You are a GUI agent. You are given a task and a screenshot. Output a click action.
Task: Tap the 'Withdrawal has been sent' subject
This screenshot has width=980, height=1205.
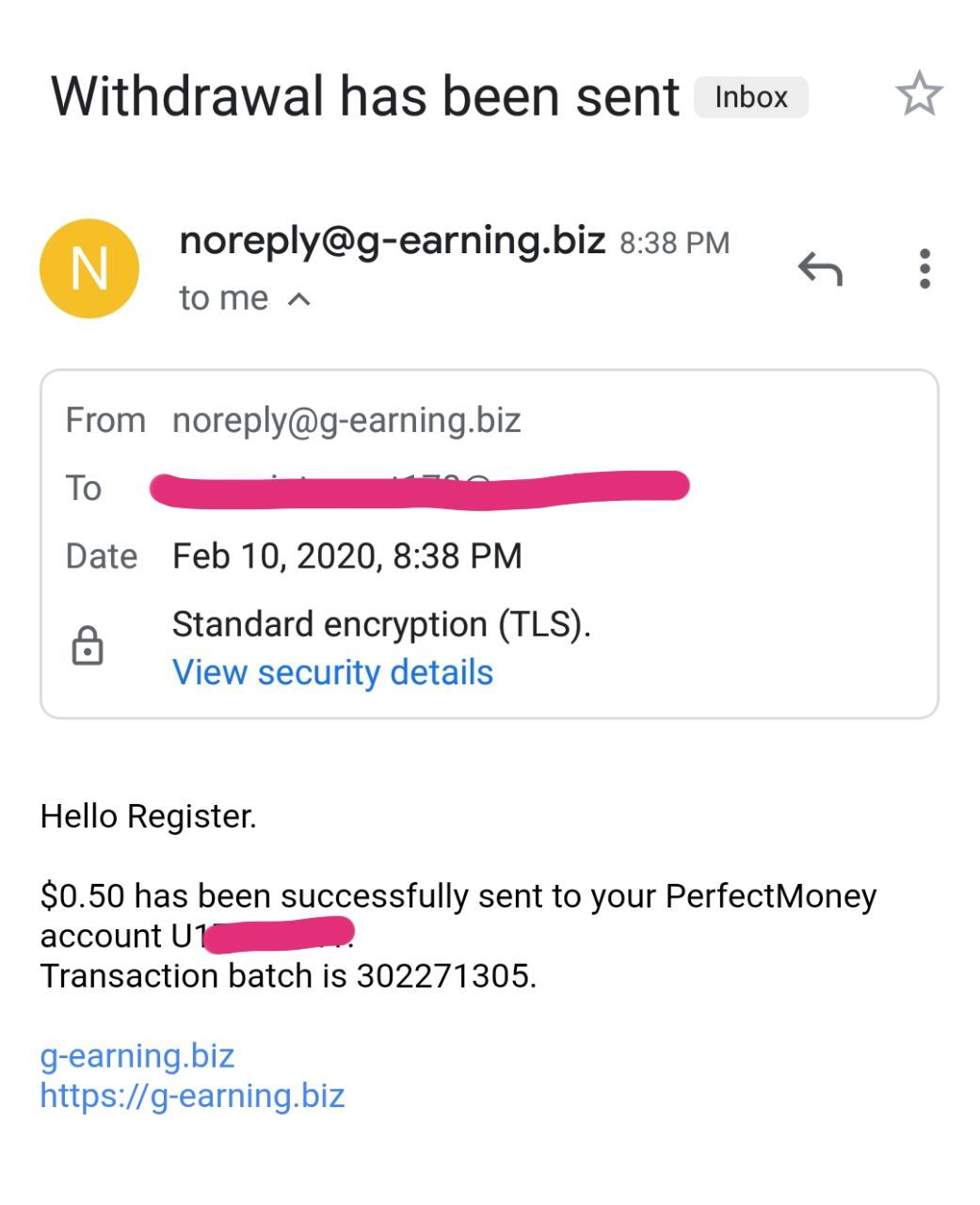[x=364, y=97]
